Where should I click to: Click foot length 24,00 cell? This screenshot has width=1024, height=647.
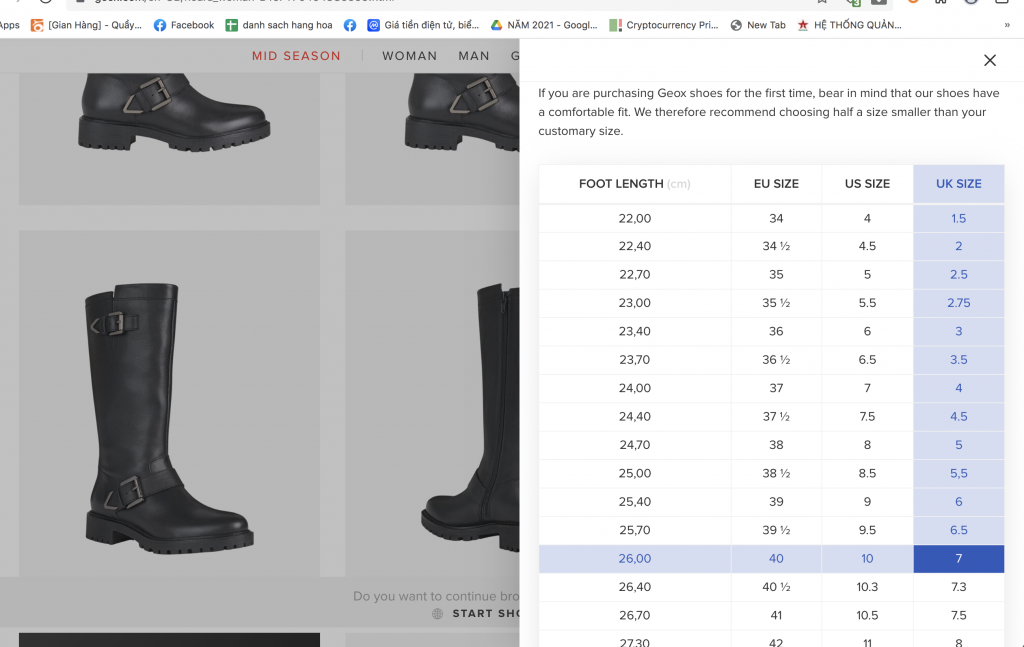click(x=635, y=388)
